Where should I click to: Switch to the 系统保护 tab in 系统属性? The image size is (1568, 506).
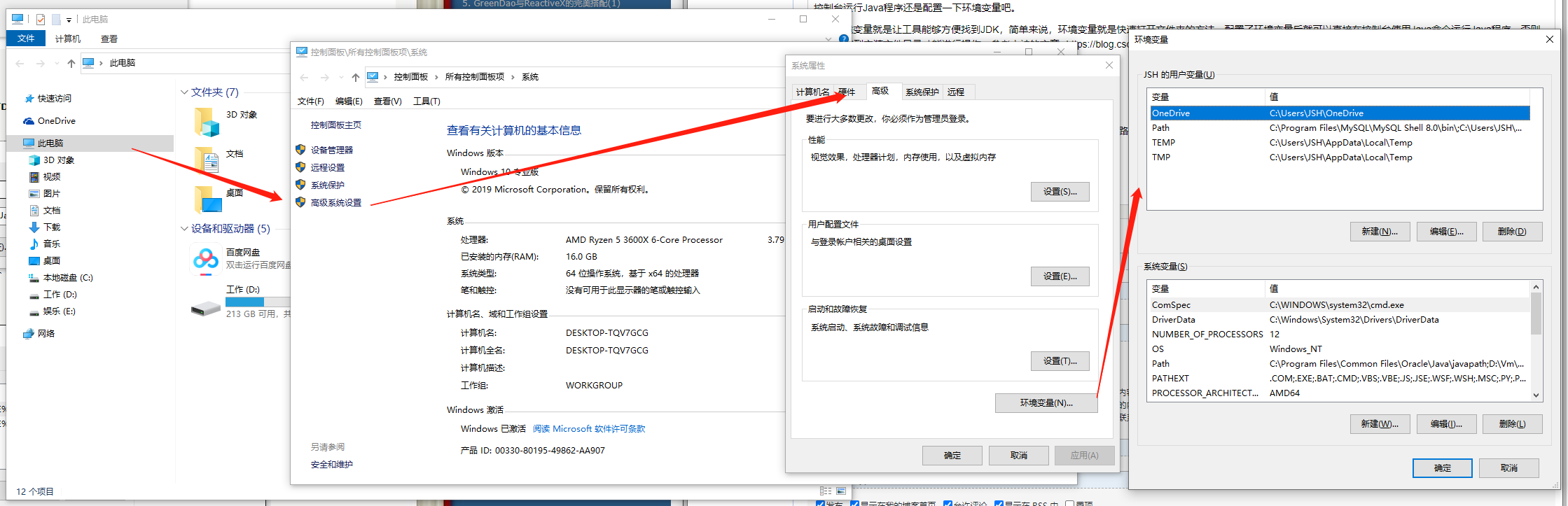point(922,92)
